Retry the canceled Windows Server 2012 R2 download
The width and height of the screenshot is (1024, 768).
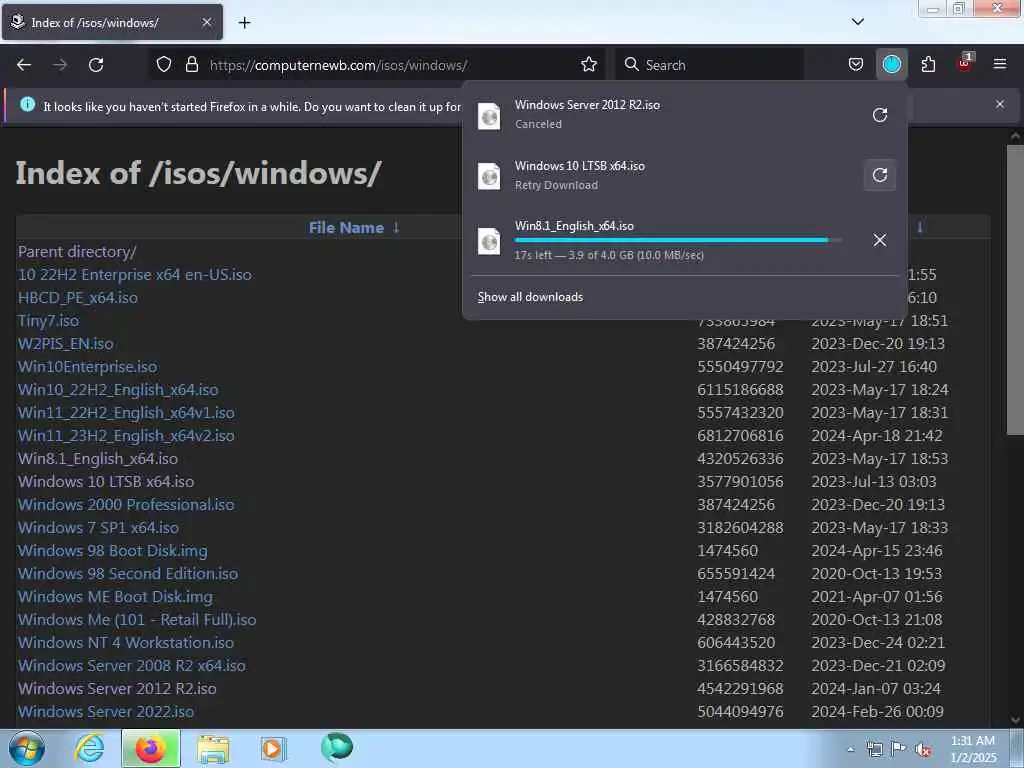click(880, 115)
